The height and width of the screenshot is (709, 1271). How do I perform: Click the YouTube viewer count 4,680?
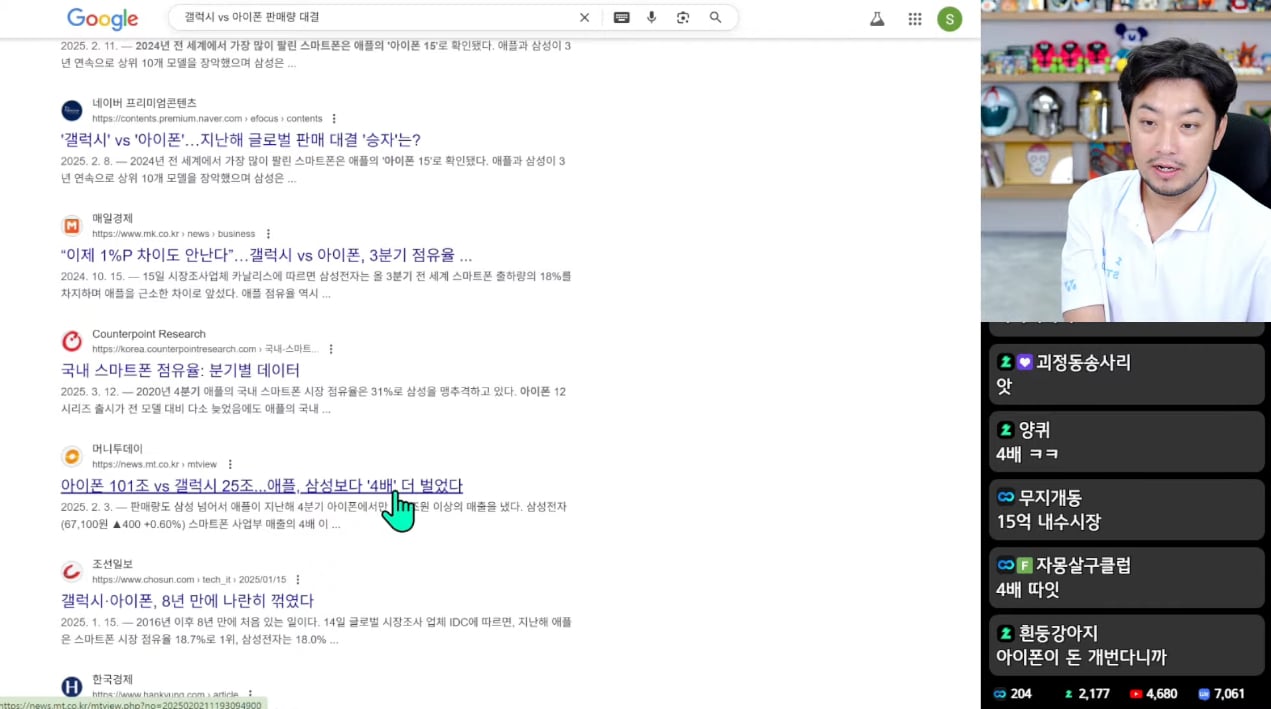point(1153,694)
